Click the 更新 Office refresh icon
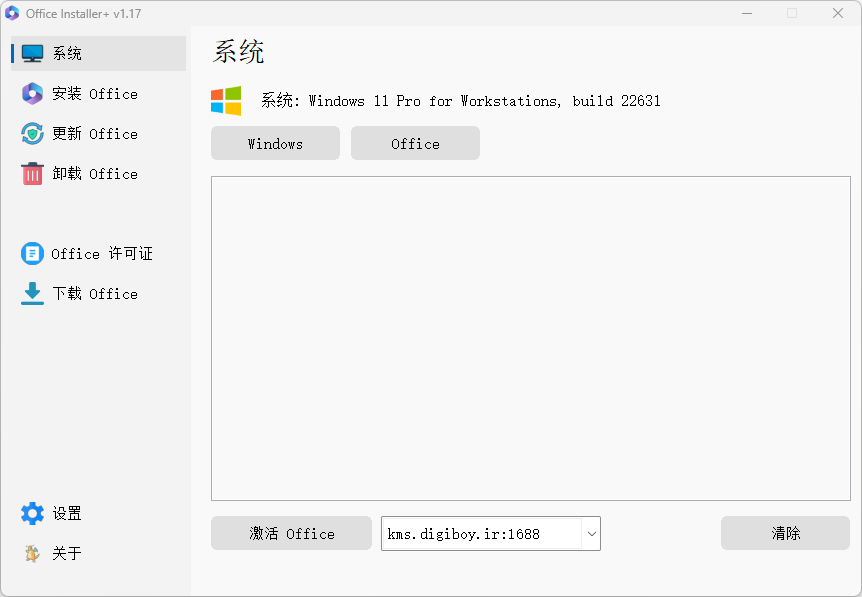 [31, 133]
